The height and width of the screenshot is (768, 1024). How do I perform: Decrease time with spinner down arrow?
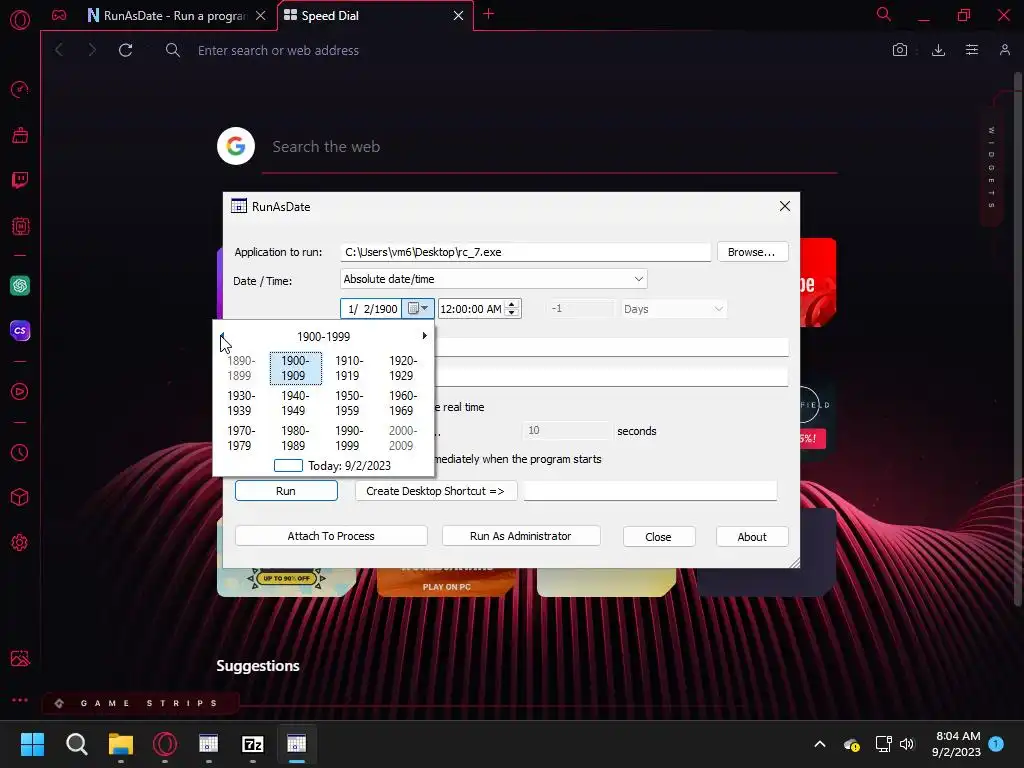tap(512, 313)
